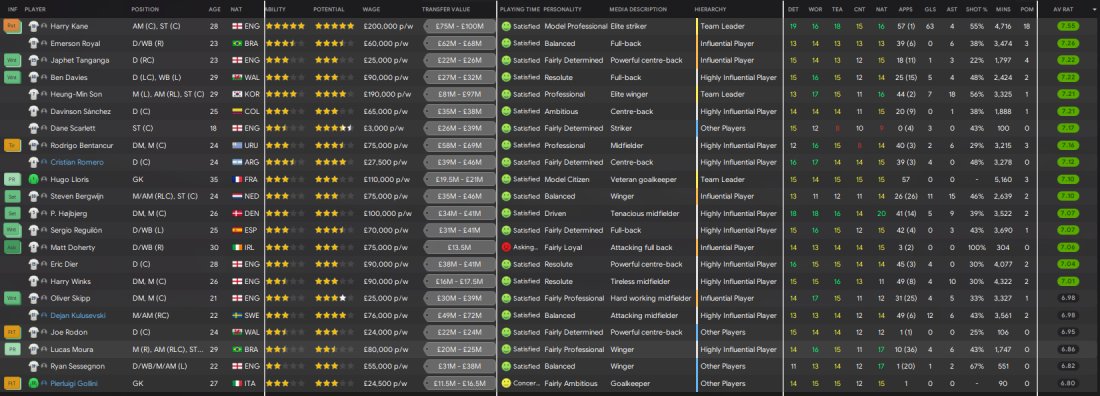Click the Wnt badge next to Ben Davies
This screenshot has height=396, width=1100.
pyautogui.click(x=12, y=77)
